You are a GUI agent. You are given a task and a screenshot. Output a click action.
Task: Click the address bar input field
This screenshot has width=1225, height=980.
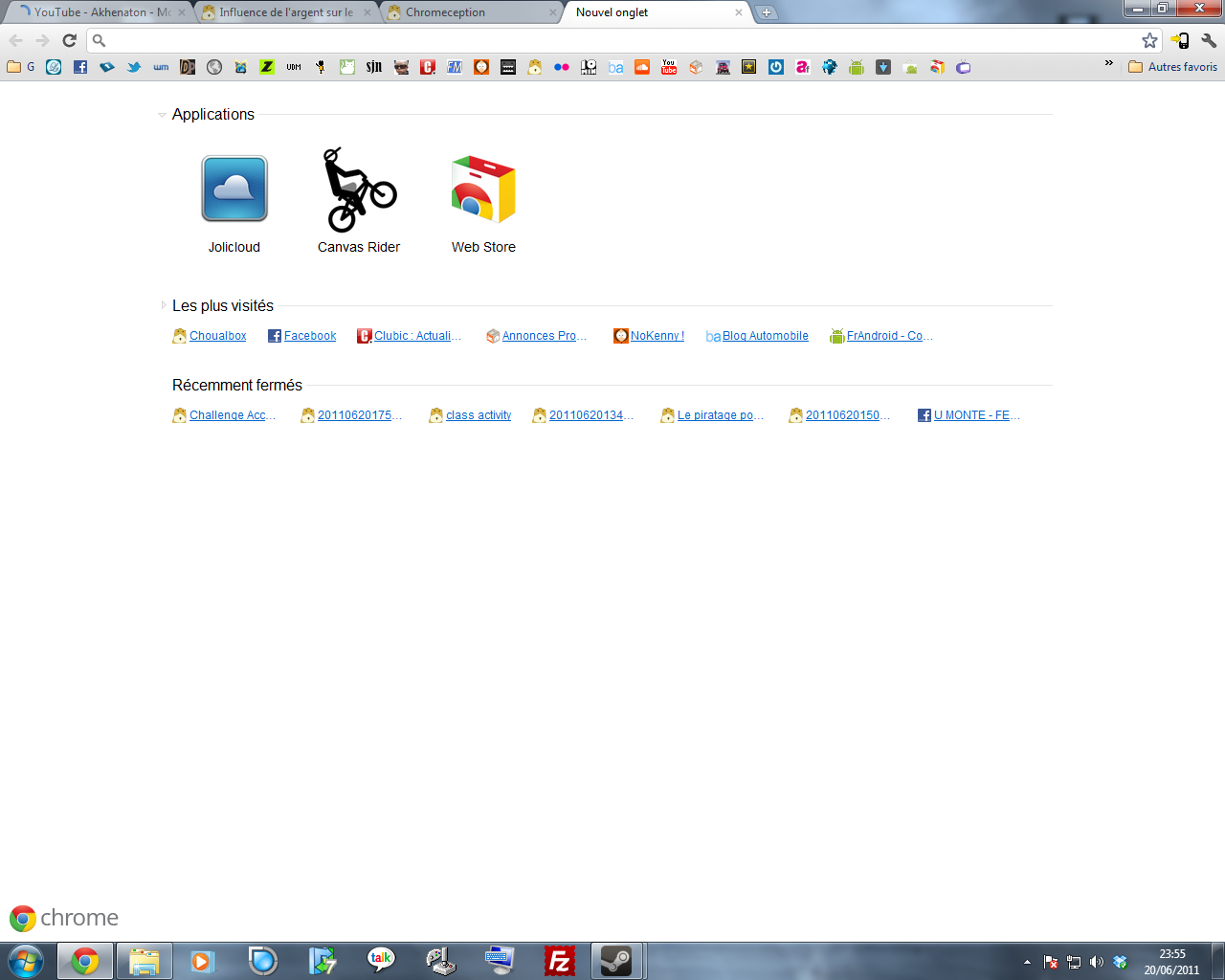coord(612,40)
